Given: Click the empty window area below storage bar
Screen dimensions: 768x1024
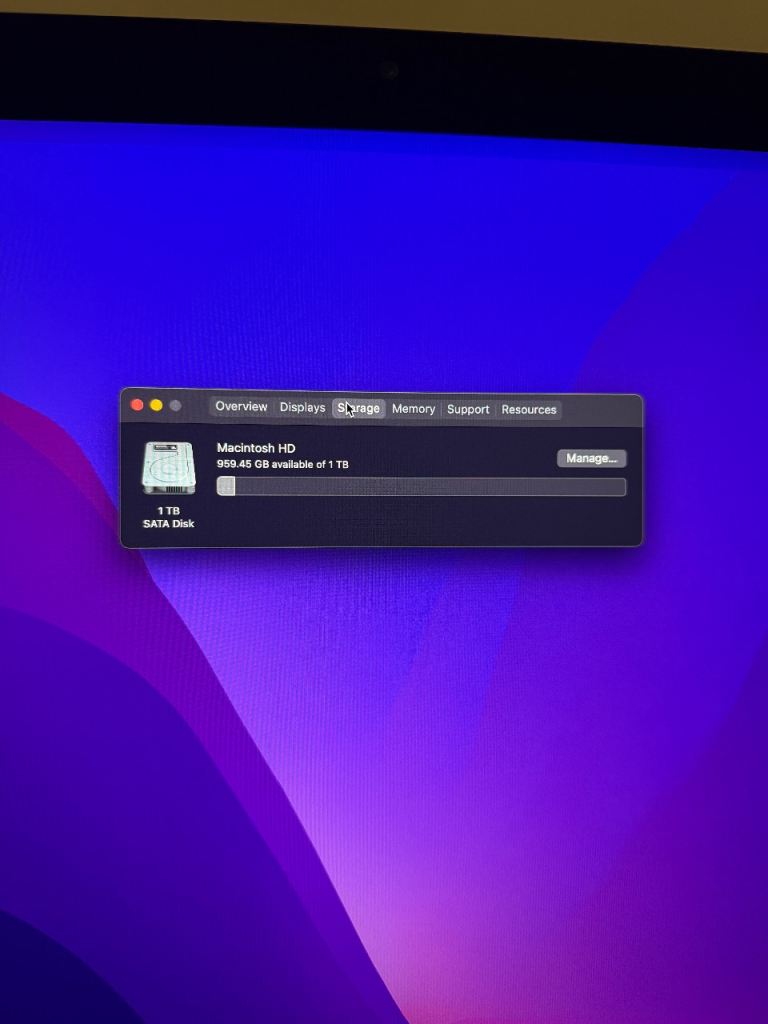Looking at the screenshot, I should pyautogui.click(x=420, y=522).
